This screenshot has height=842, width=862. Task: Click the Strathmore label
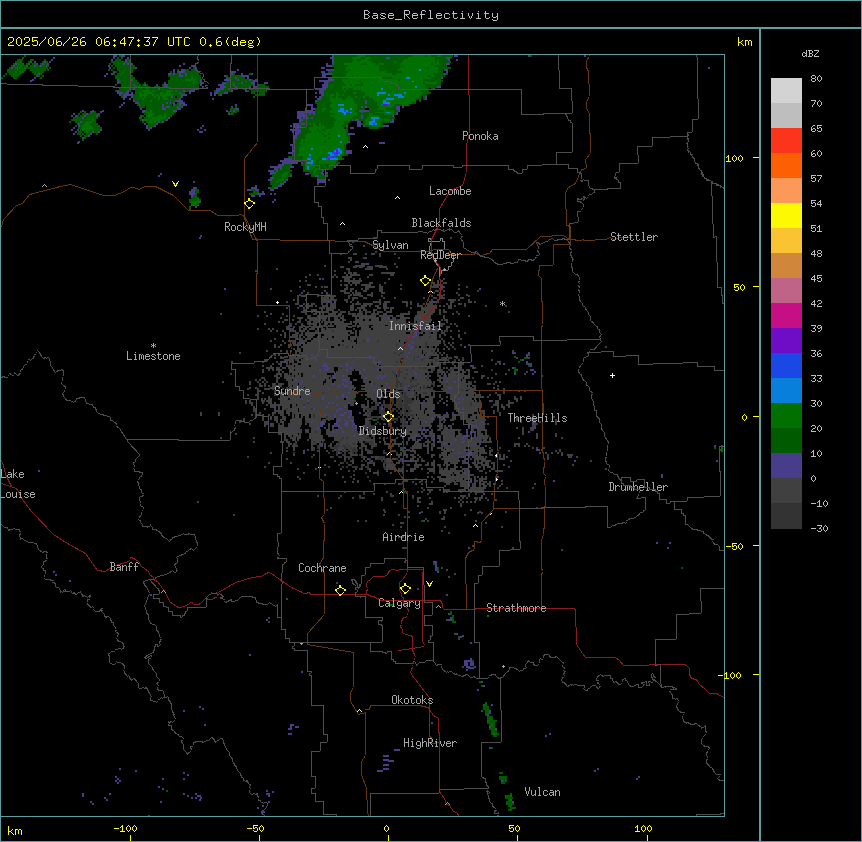tap(516, 608)
